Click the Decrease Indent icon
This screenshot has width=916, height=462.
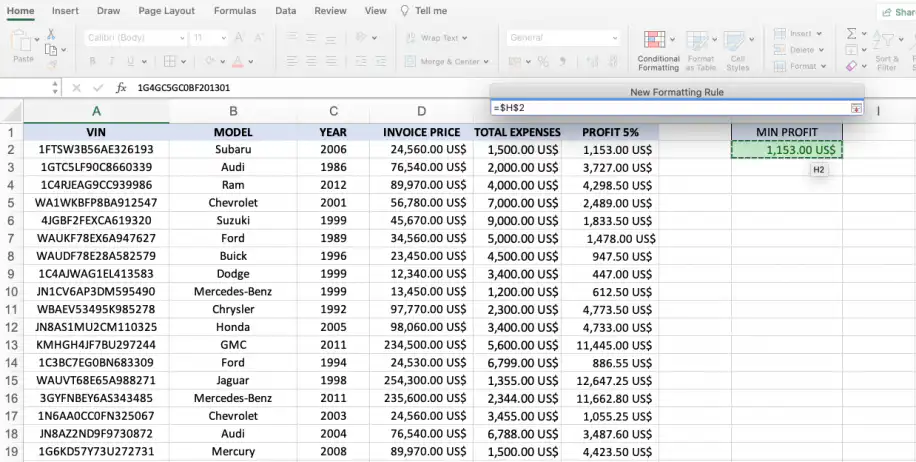point(361,61)
